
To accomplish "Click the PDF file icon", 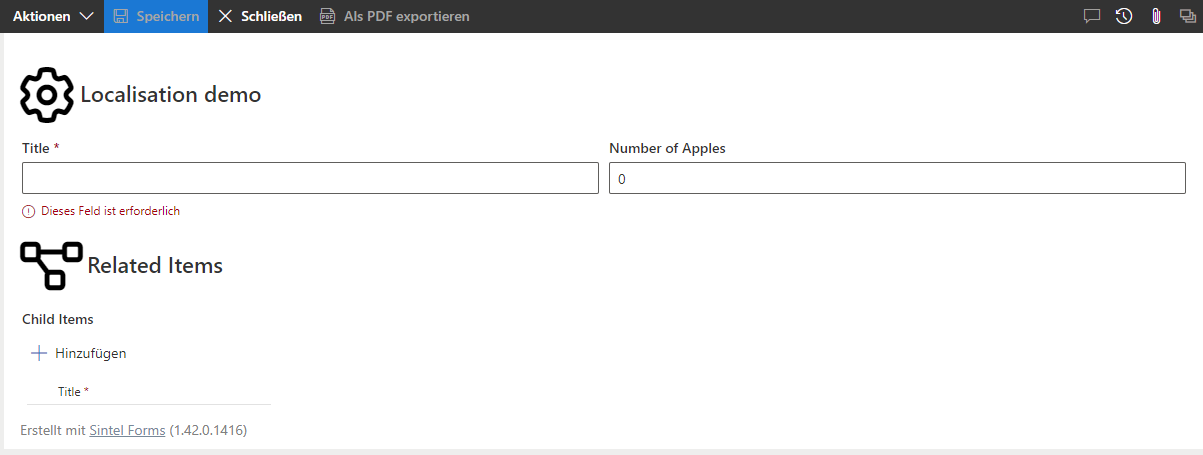I will (x=327, y=16).
